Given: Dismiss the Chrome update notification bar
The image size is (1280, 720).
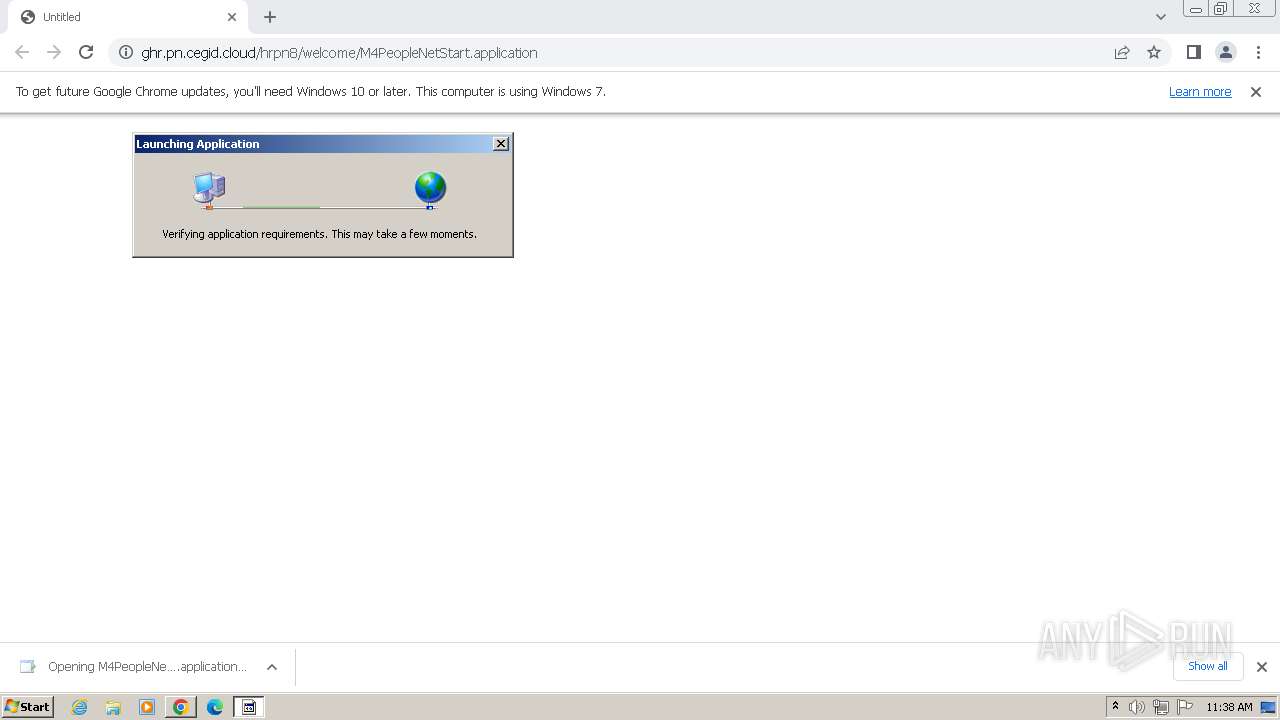Looking at the screenshot, I should tap(1256, 91).
